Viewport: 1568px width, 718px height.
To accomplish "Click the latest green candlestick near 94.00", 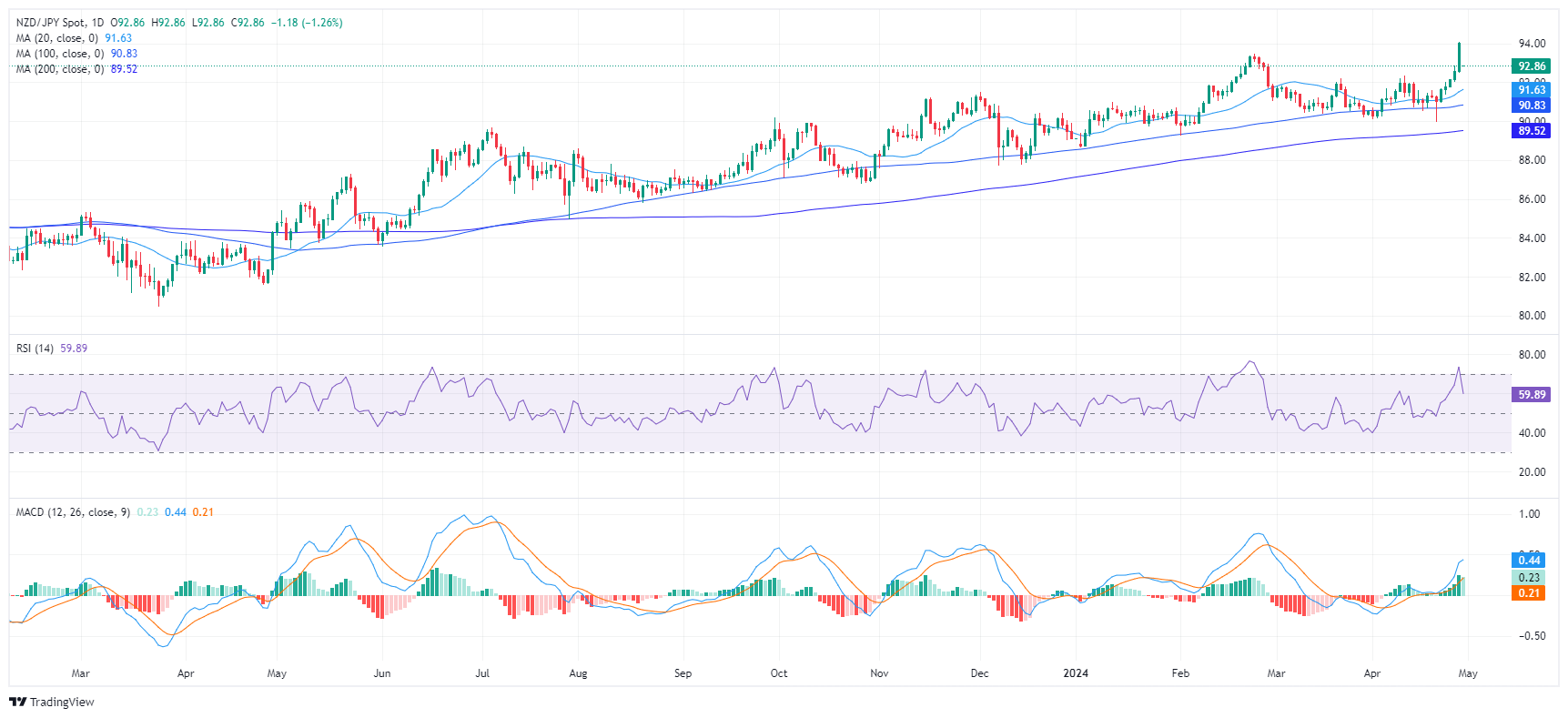I will point(1459,56).
